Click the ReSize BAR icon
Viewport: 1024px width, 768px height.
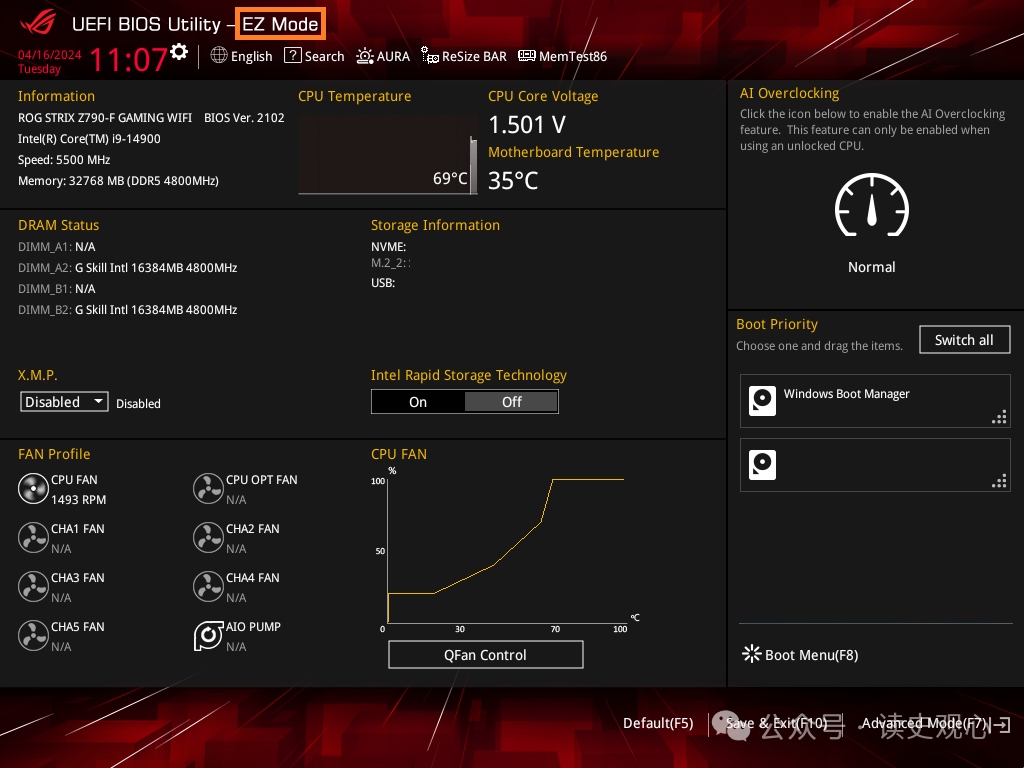click(429, 56)
